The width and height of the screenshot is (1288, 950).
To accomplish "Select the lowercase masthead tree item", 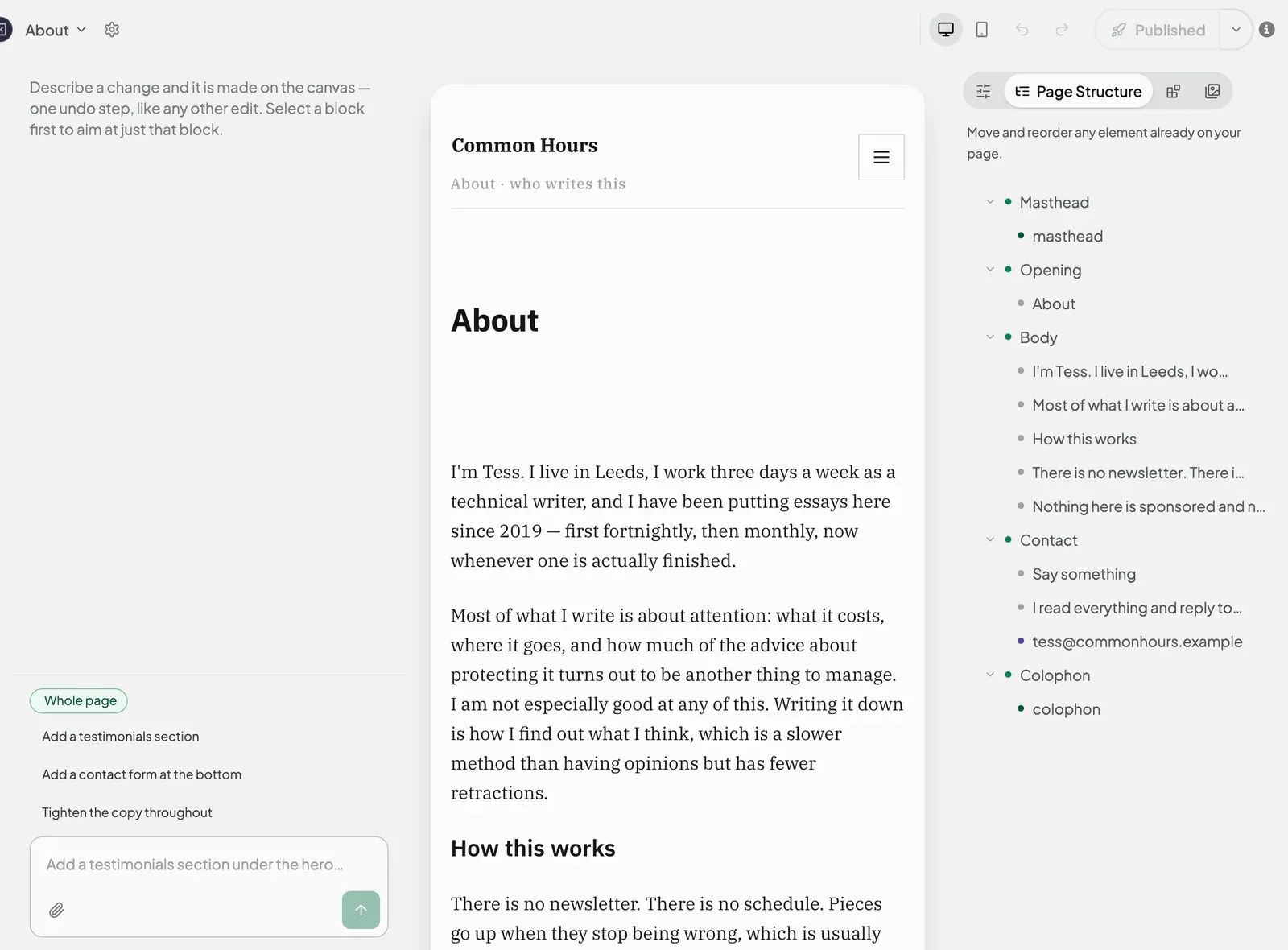I will pos(1067,236).
